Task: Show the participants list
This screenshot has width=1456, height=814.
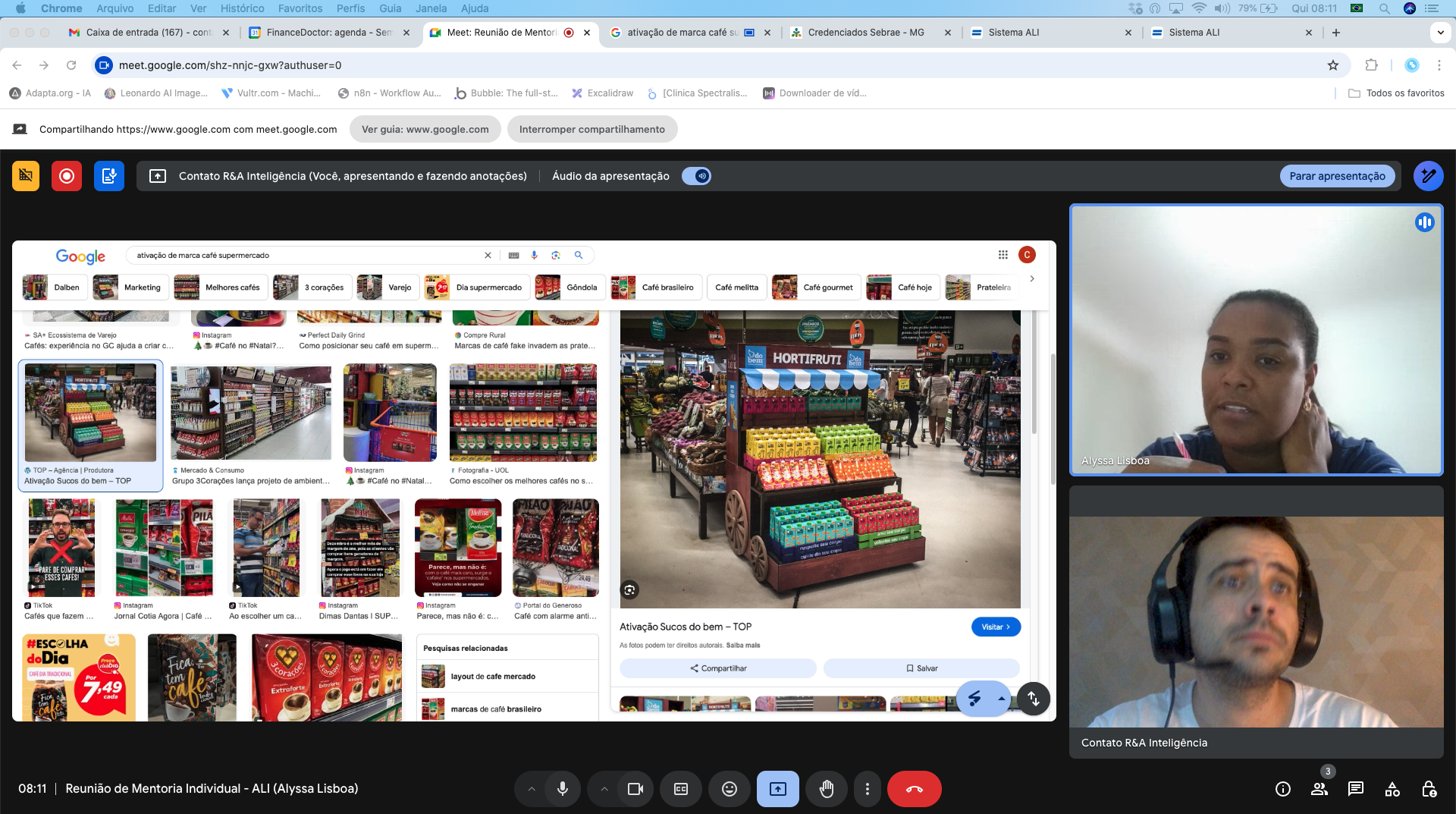Action: 1319,789
